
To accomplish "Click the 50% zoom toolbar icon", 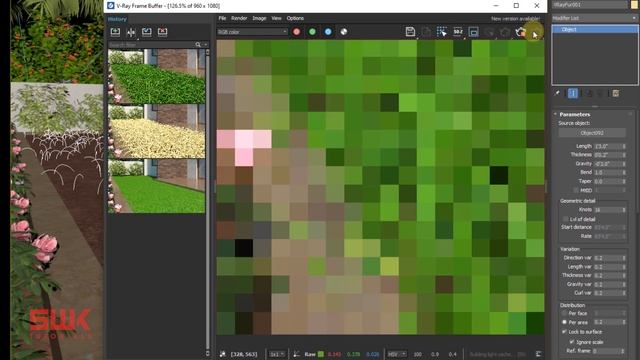I will (458, 32).
